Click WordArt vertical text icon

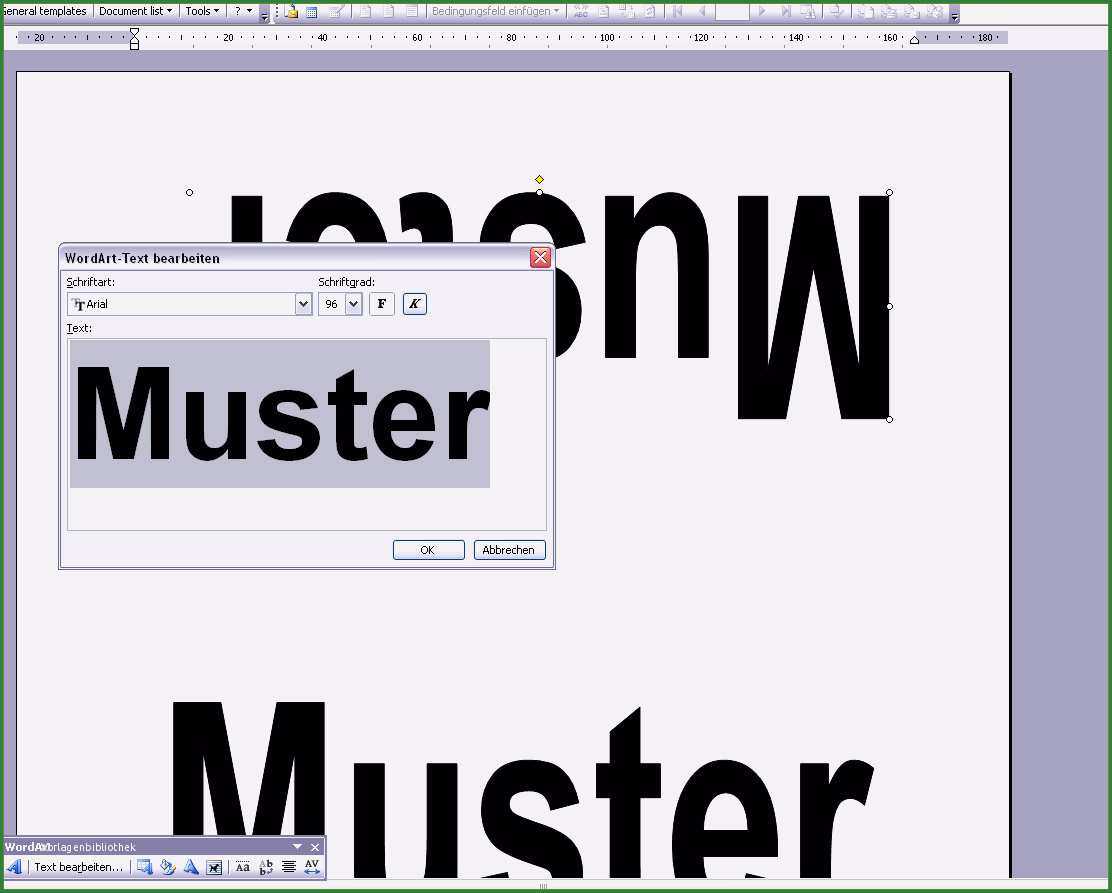coord(266,867)
